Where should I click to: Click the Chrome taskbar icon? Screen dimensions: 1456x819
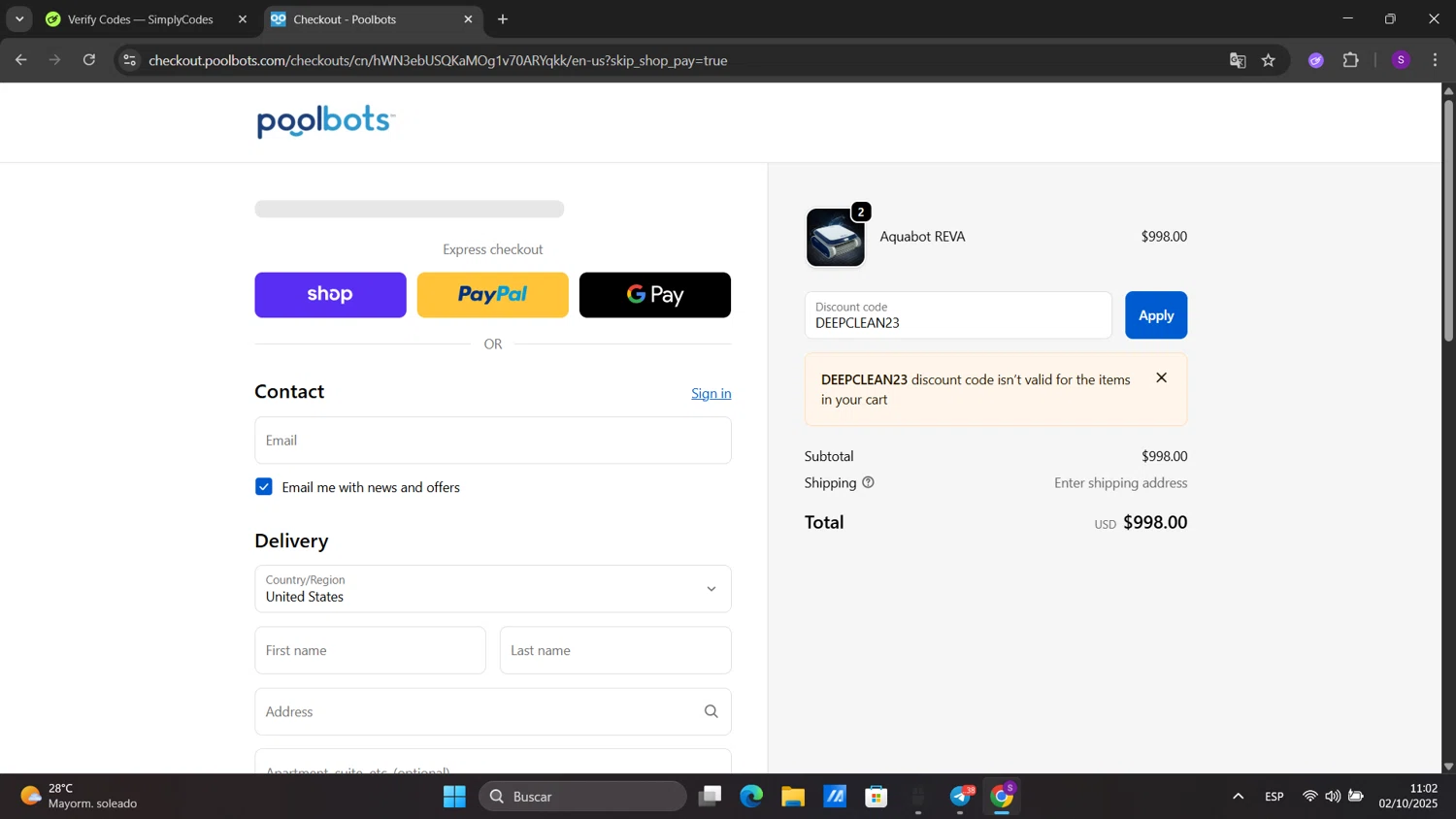(1002, 797)
